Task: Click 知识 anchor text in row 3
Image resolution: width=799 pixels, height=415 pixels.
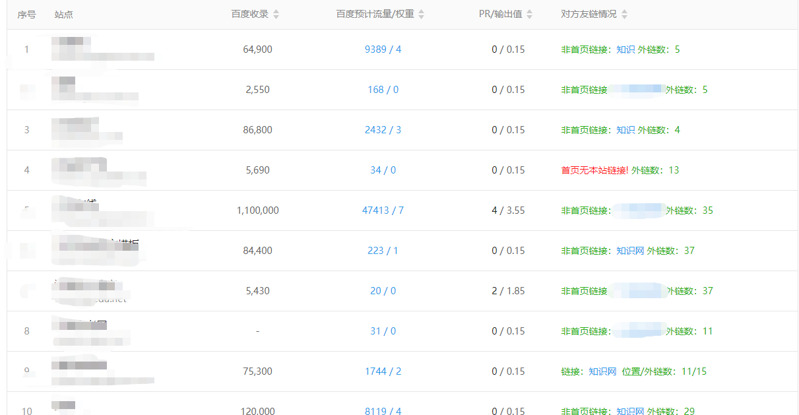Action: pyautogui.click(x=625, y=130)
